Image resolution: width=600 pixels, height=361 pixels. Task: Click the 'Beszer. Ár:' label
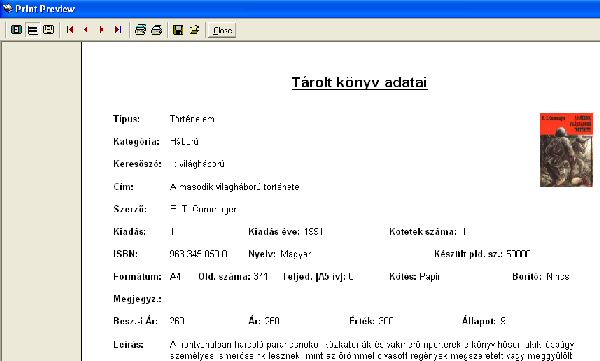(x=135, y=321)
